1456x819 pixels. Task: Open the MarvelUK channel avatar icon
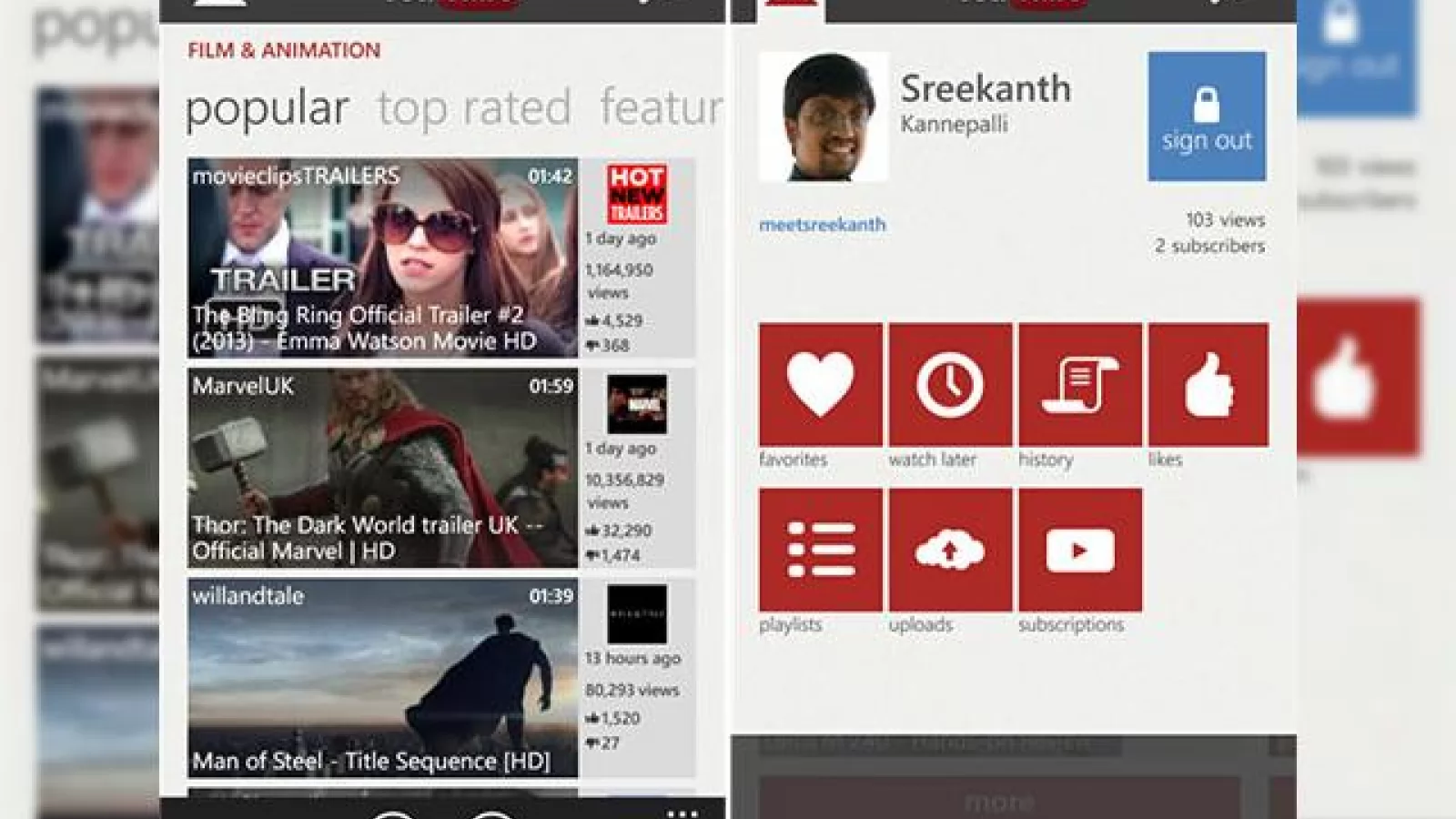click(x=637, y=404)
